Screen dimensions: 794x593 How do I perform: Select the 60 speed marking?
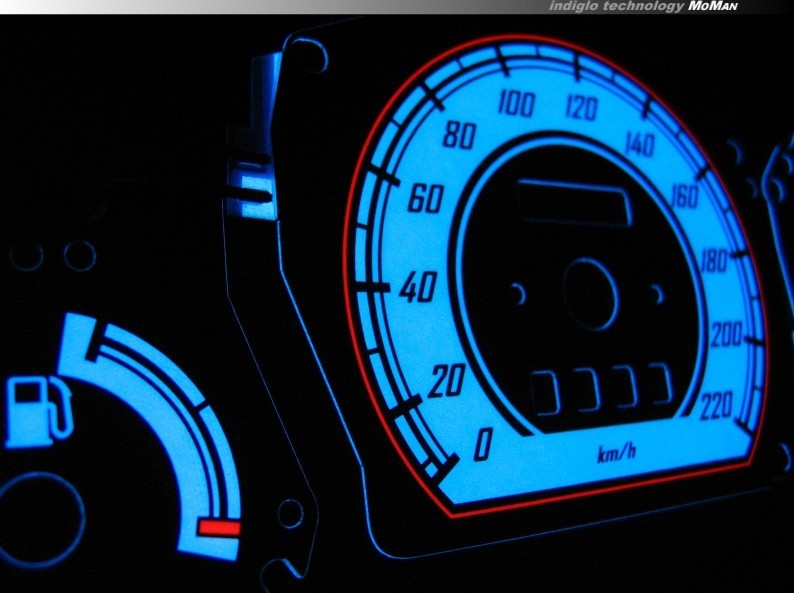[425, 200]
